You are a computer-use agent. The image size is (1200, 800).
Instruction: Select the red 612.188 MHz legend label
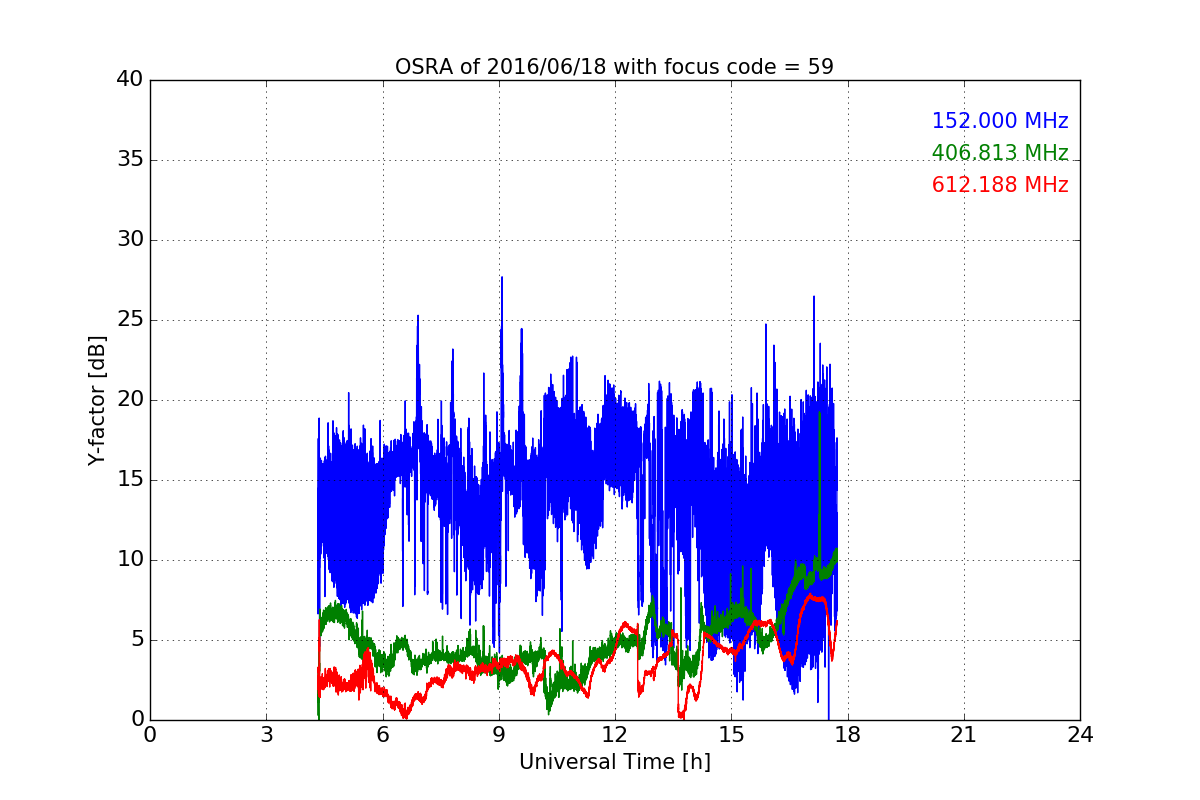pyautogui.click(x=1000, y=185)
